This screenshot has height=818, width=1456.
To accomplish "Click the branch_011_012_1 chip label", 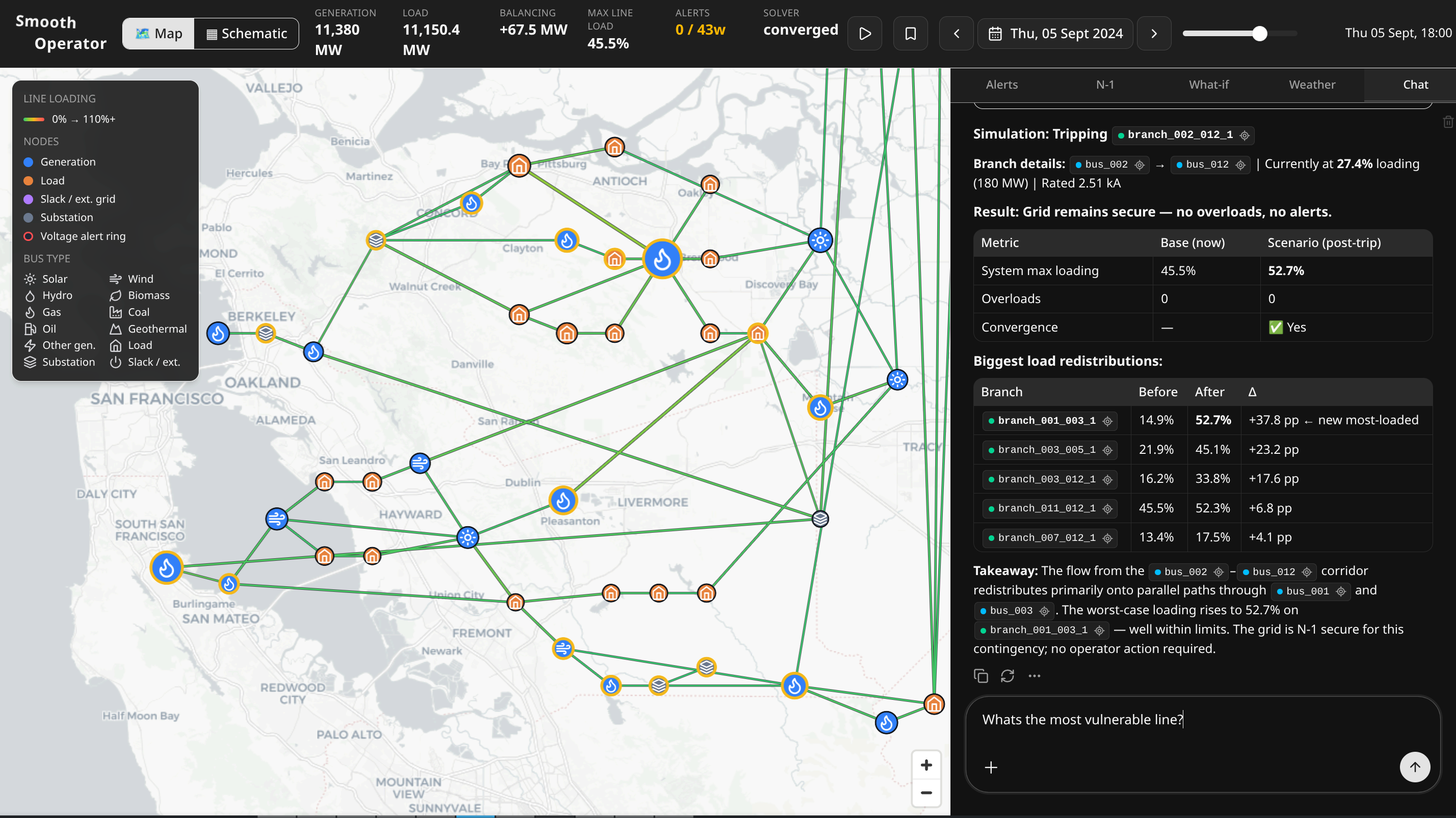I will pyautogui.click(x=1046, y=508).
